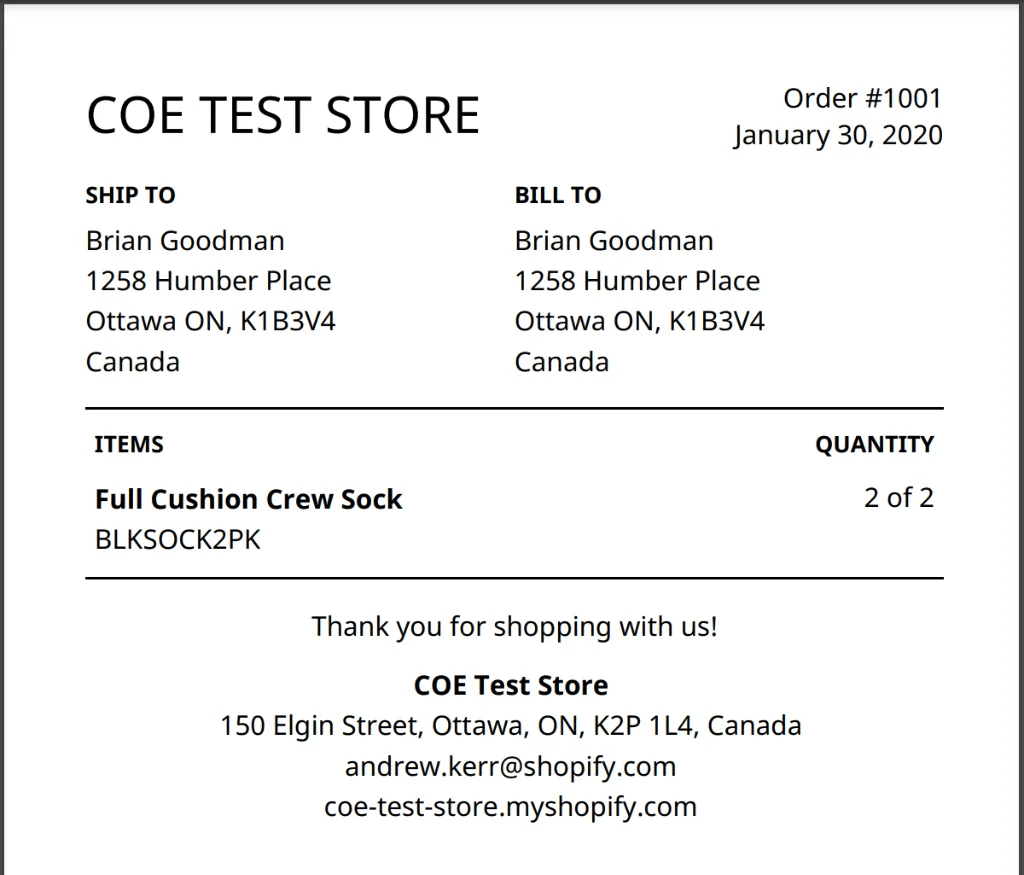The width and height of the screenshot is (1024, 875).
Task: Click the COE TEST STORE heading
Action: pyautogui.click(x=283, y=116)
